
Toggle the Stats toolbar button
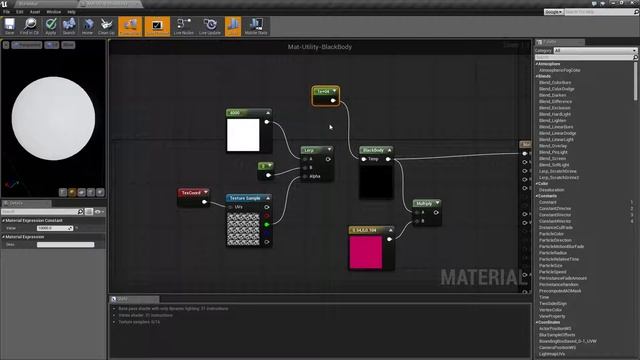point(233,26)
